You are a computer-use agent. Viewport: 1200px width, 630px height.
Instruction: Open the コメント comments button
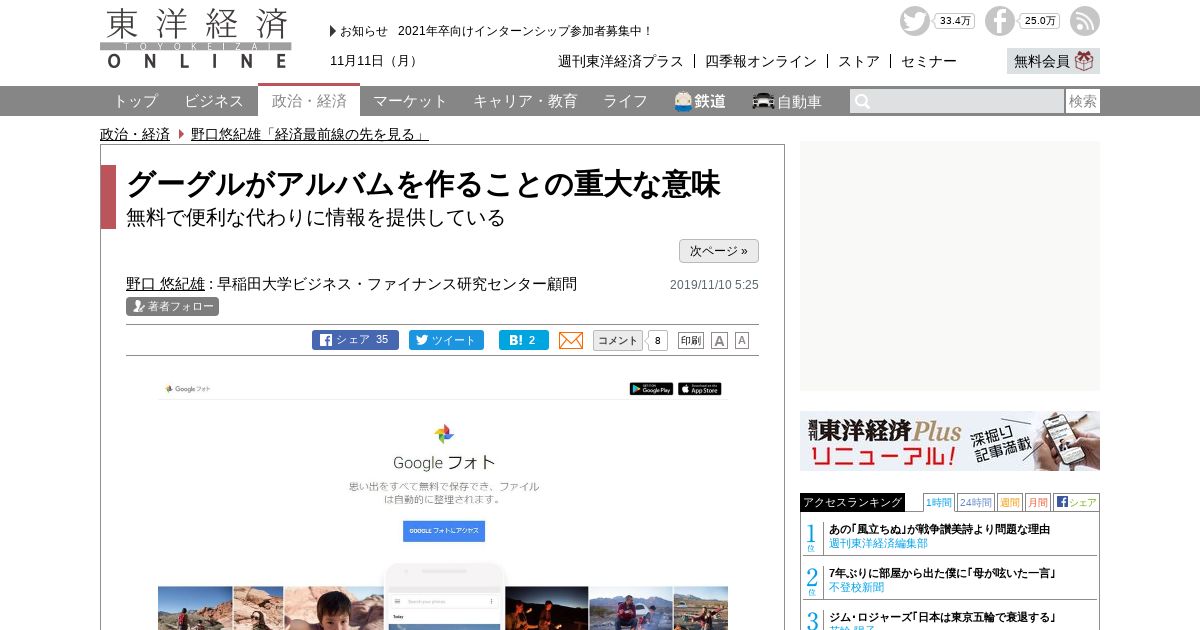618,340
